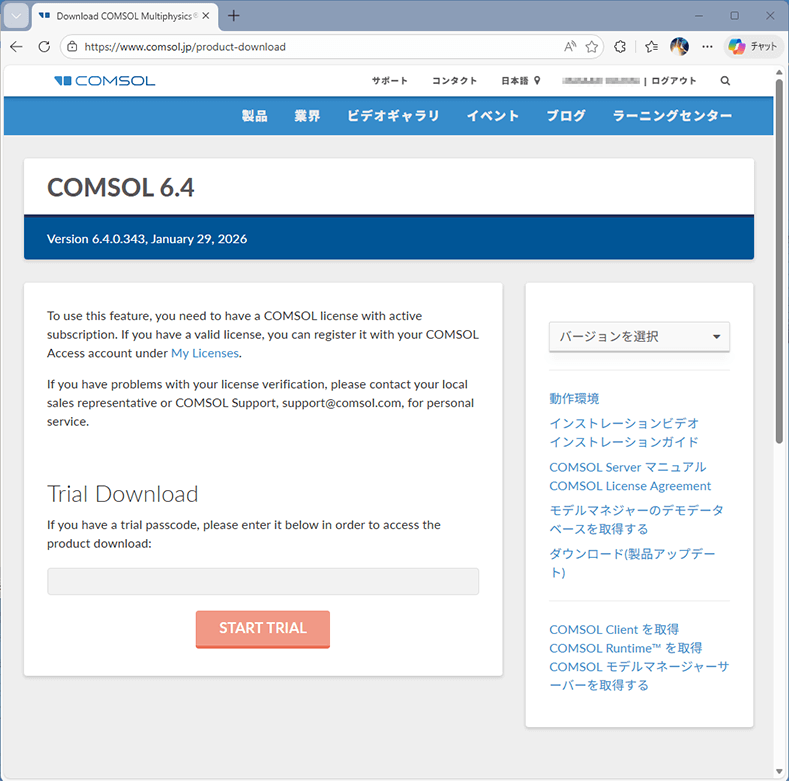This screenshot has height=781, width=789.
Task: Click the browser back arrow
Action: (16, 47)
